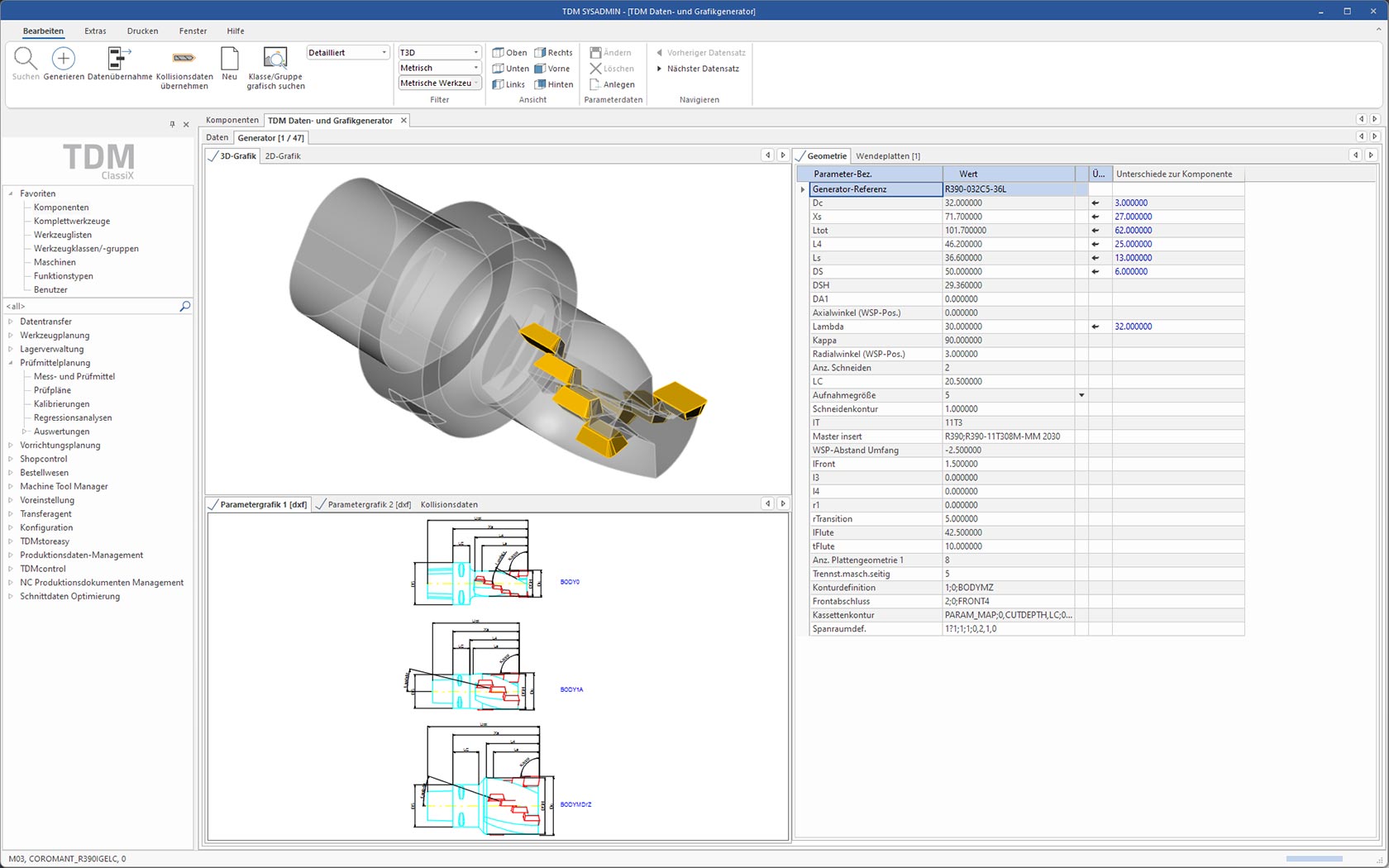This screenshot has width=1389, height=868.
Task: Open Aufnahmegröße value dropdown
Action: click(x=1081, y=395)
